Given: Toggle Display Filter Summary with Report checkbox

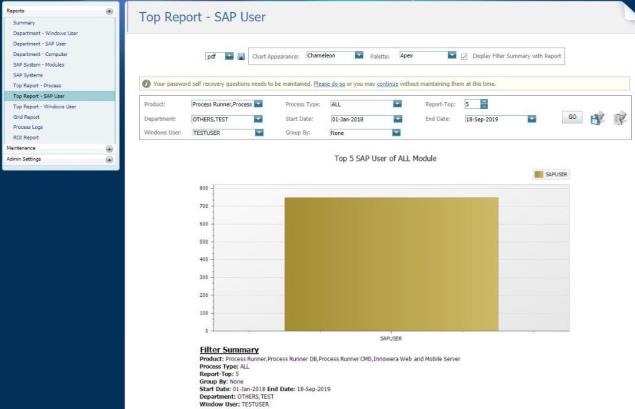Looking at the screenshot, I should 464,56.
